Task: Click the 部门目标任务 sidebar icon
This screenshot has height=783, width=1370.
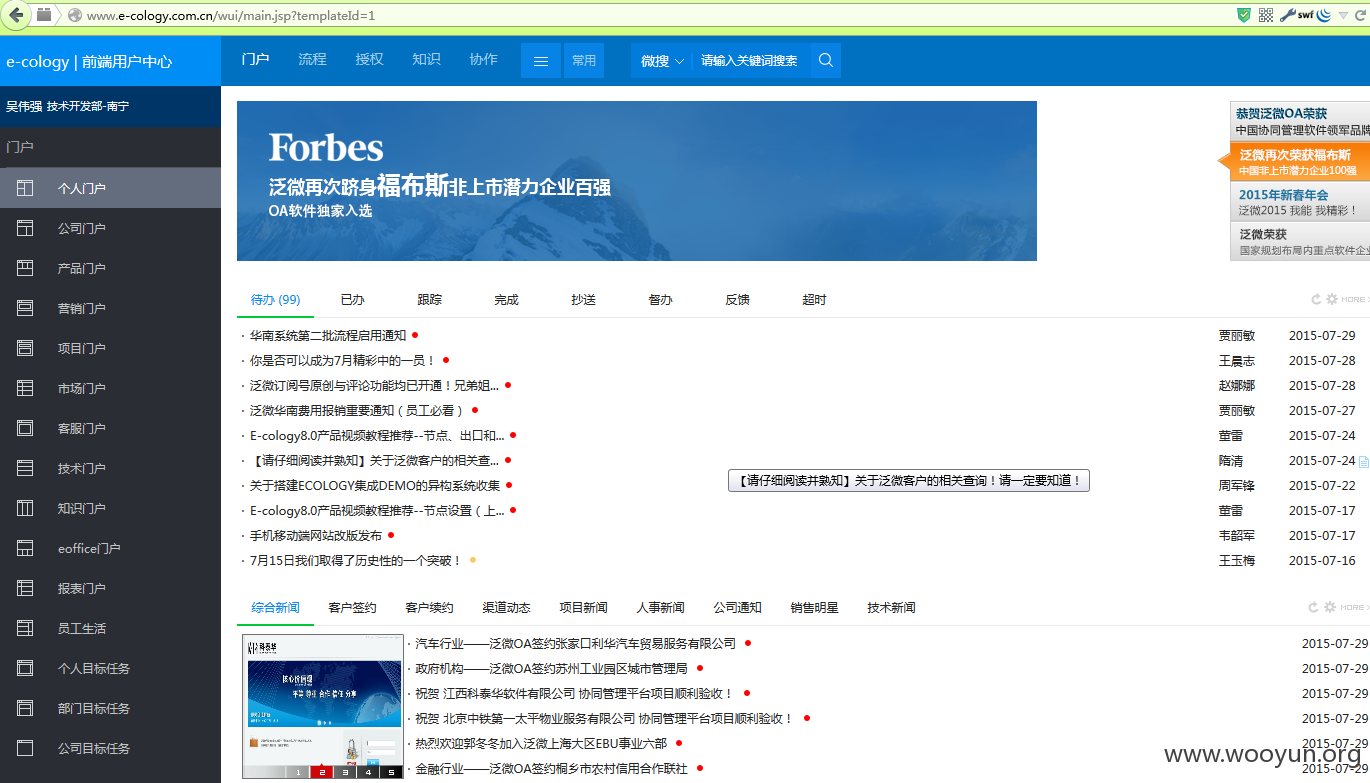Action: (25, 708)
